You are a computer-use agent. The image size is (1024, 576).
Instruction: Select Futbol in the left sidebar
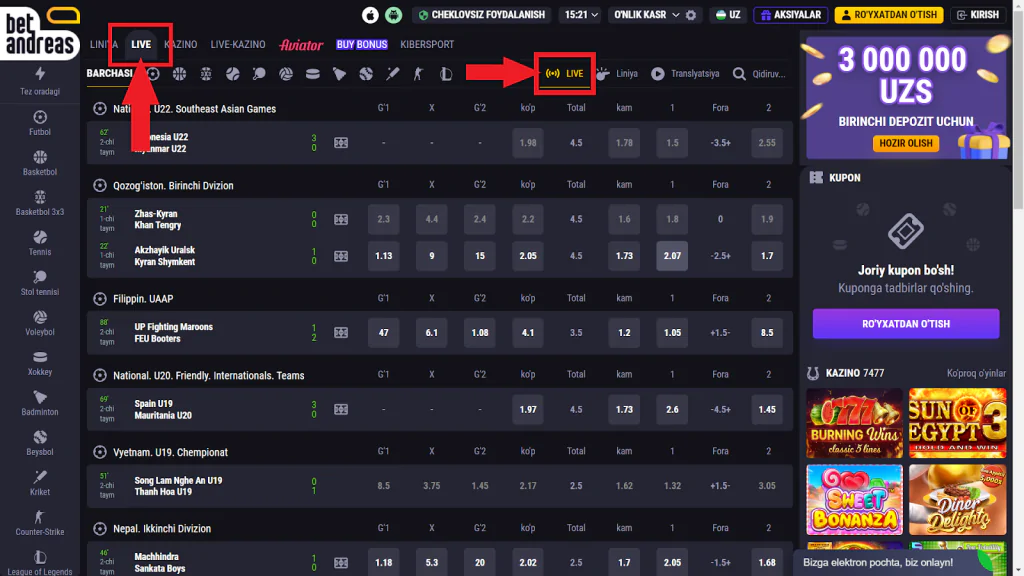click(x=40, y=123)
